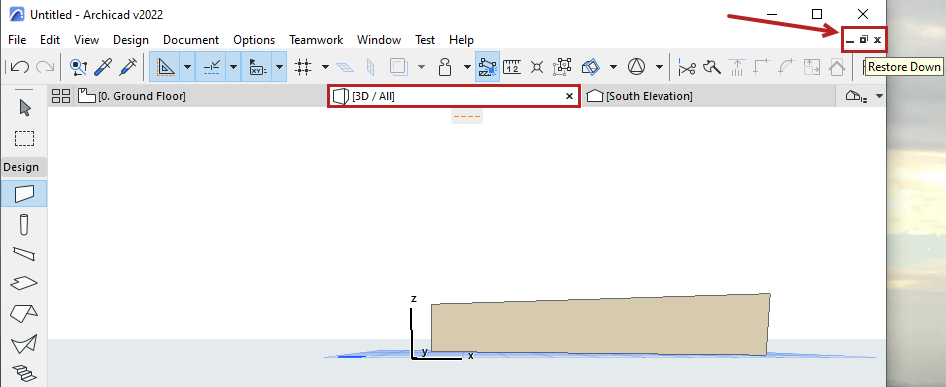Click the Restore Down button
The image size is (946, 387).
click(x=864, y=40)
